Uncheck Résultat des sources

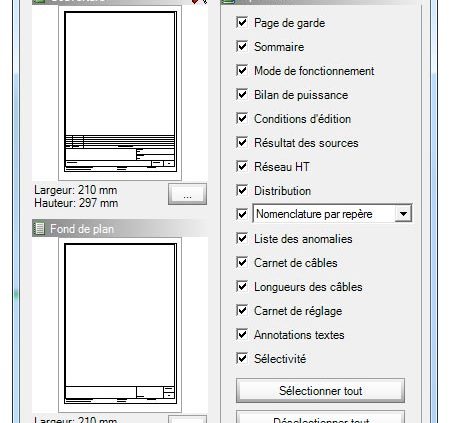click(x=242, y=143)
